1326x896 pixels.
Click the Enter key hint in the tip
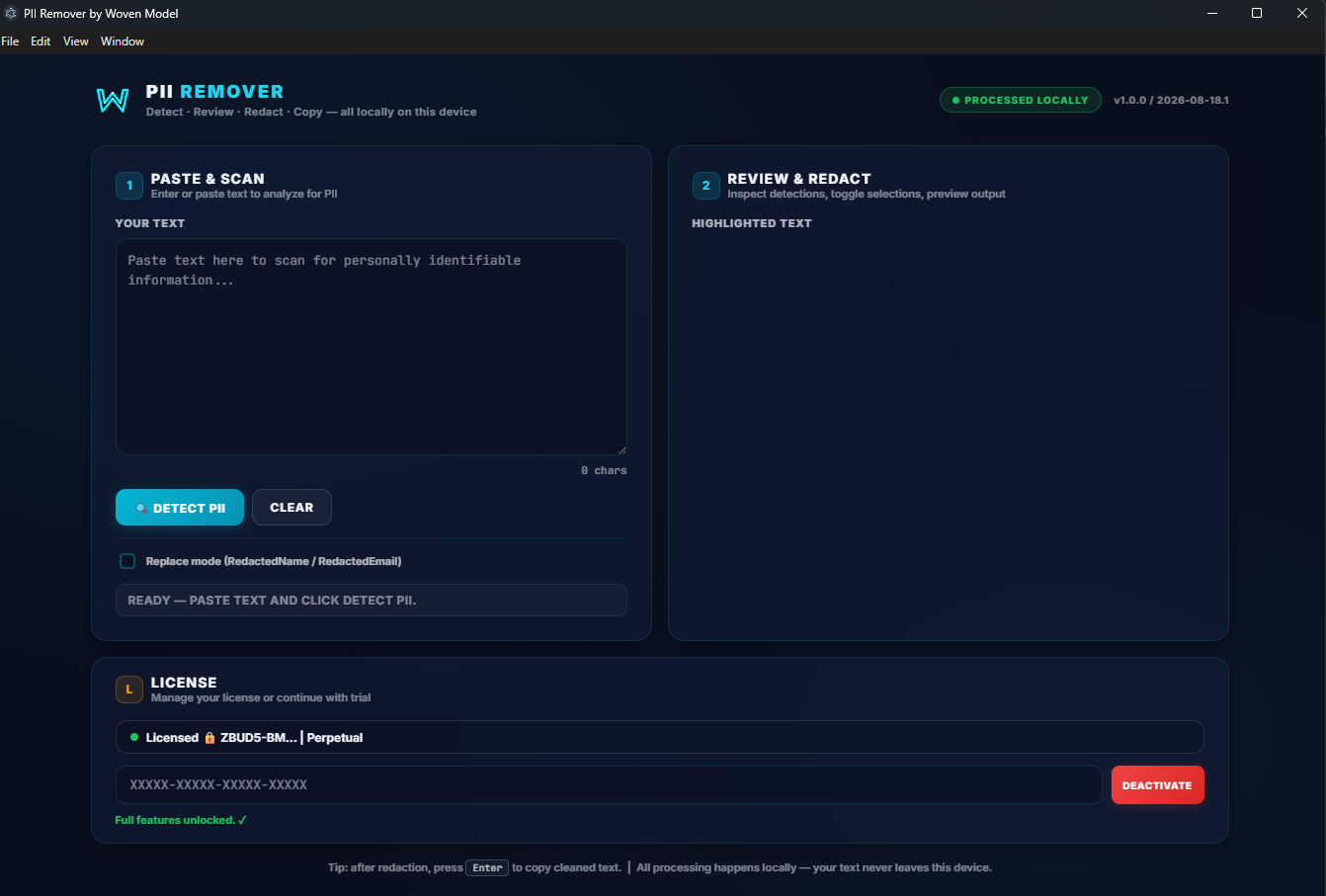(487, 868)
